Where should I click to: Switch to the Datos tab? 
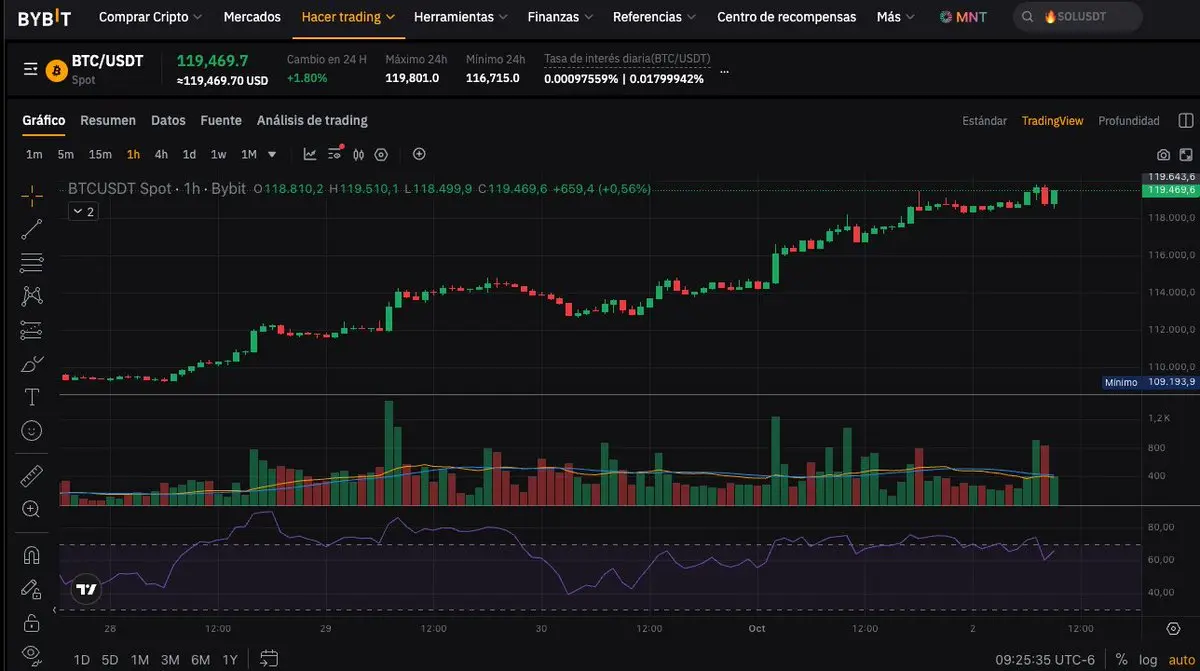(x=168, y=120)
